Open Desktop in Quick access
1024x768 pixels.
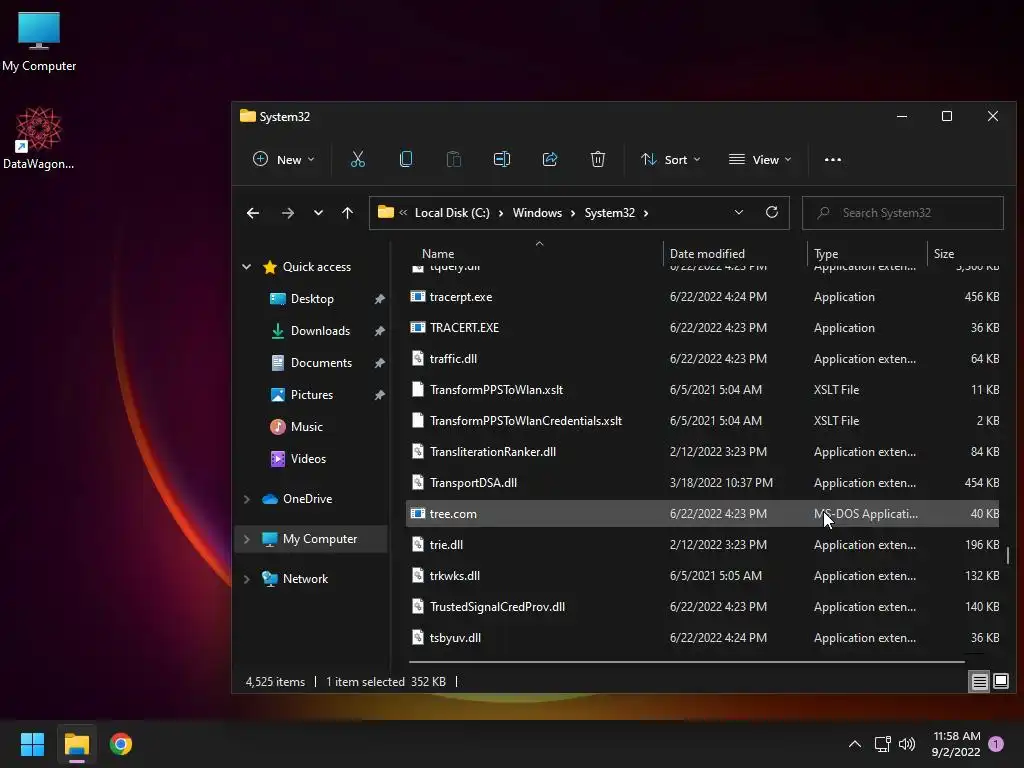pos(312,298)
